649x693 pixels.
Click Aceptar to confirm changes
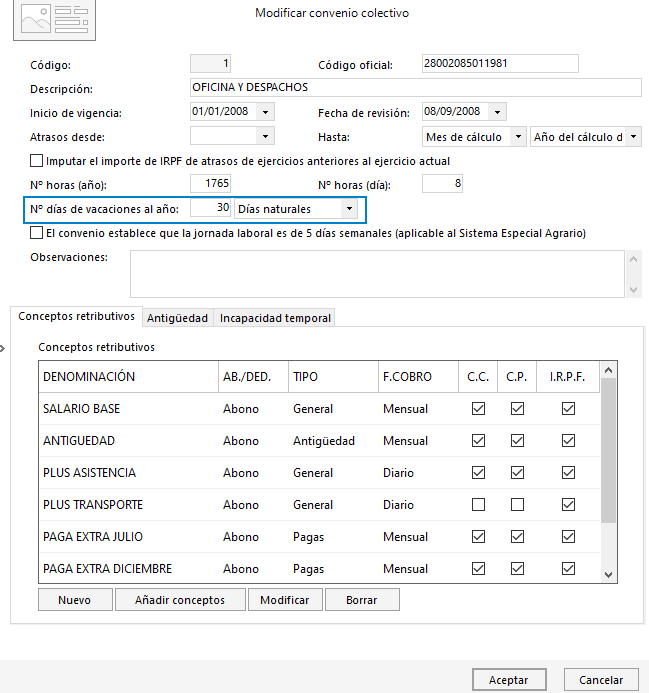[509, 679]
